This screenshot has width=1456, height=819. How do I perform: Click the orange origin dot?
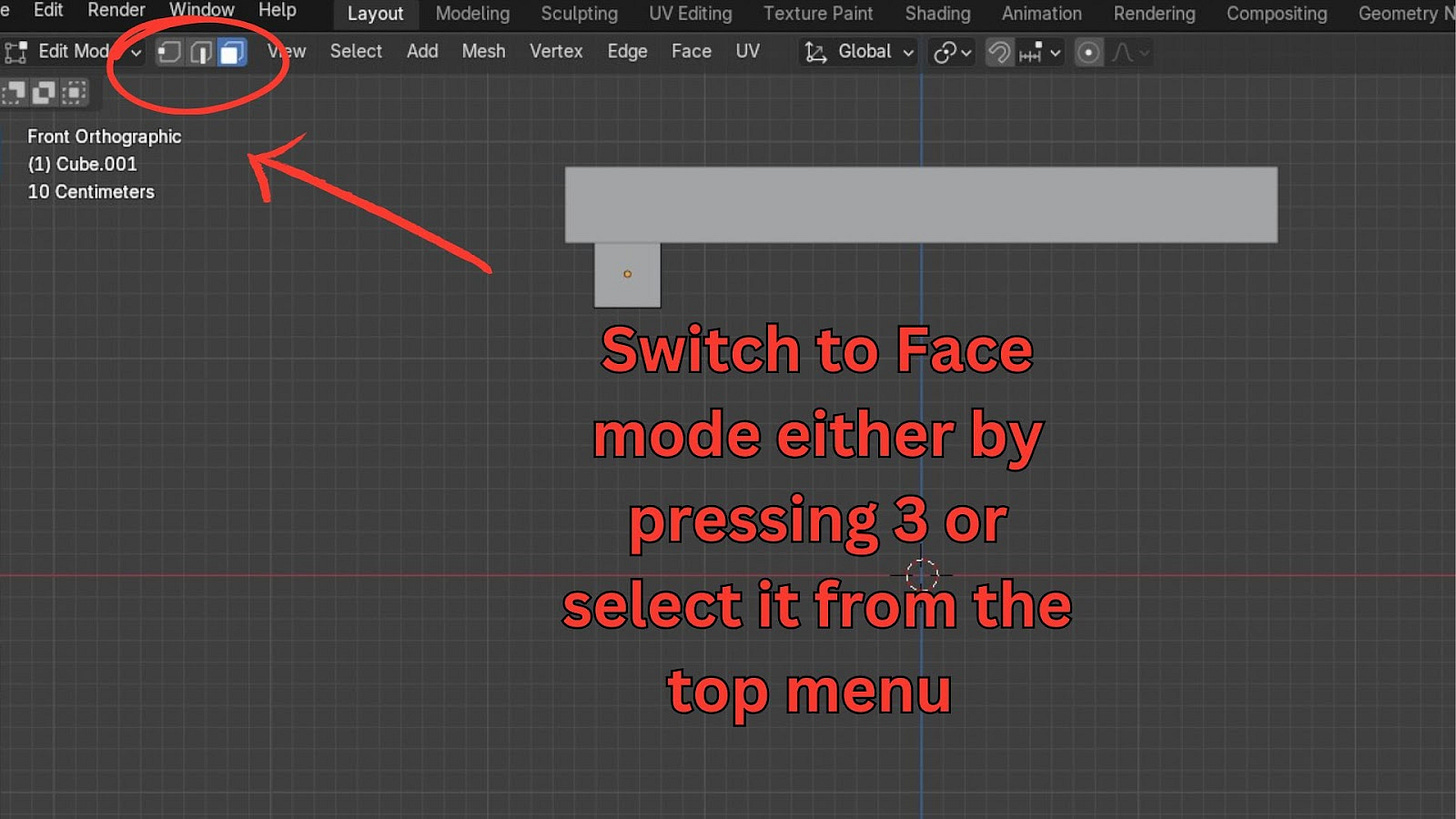tap(627, 273)
